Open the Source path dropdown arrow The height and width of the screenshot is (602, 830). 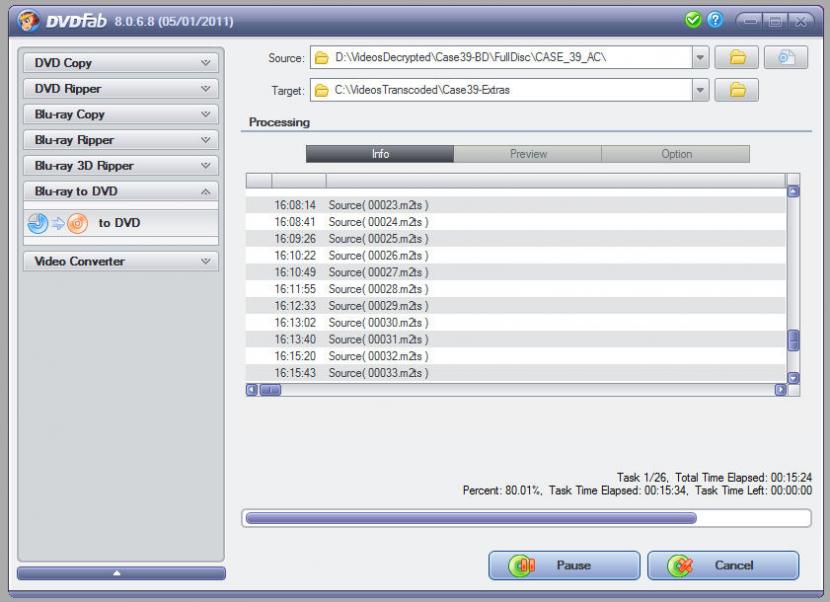pyautogui.click(x=700, y=57)
